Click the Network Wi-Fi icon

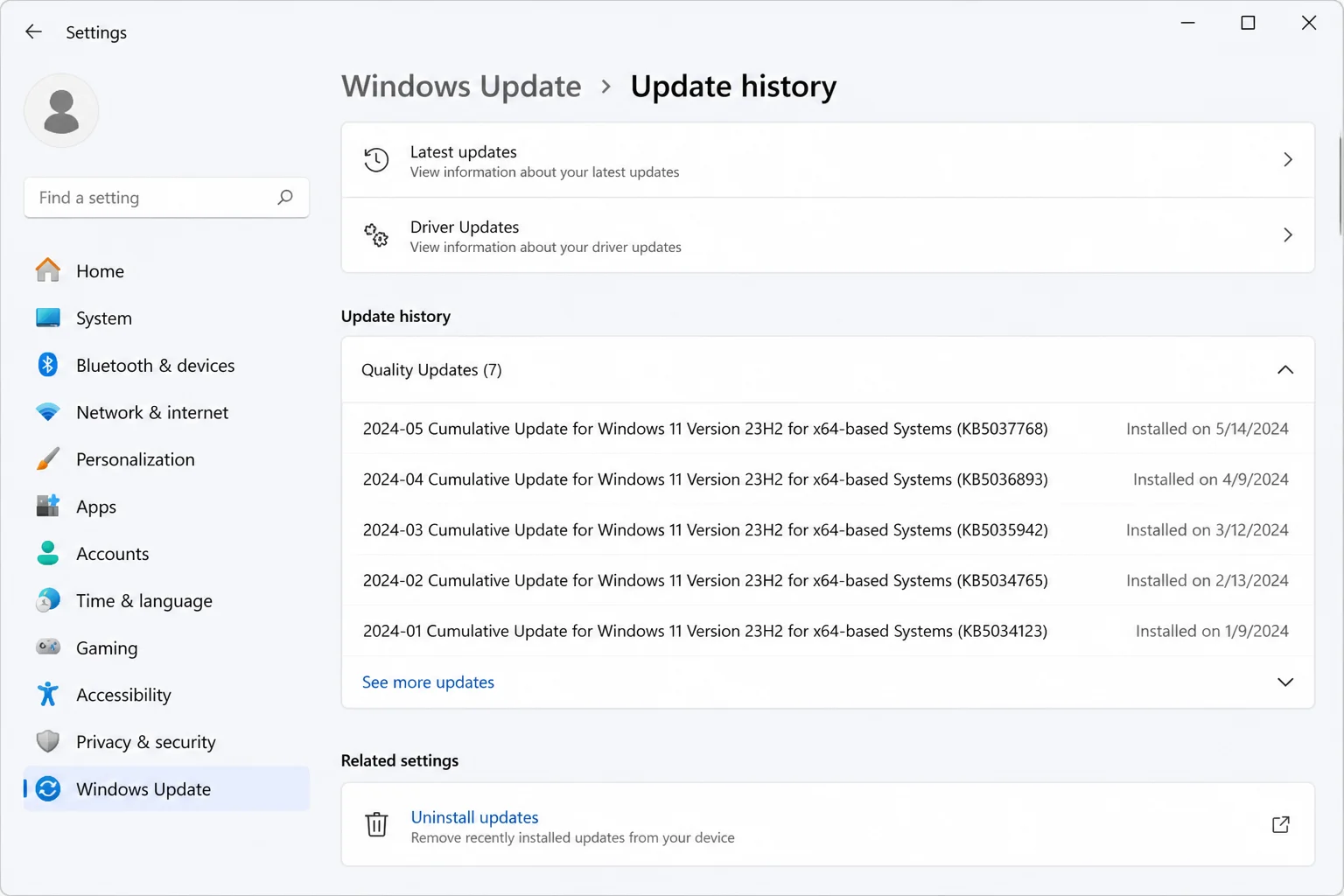pyautogui.click(x=48, y=412)
